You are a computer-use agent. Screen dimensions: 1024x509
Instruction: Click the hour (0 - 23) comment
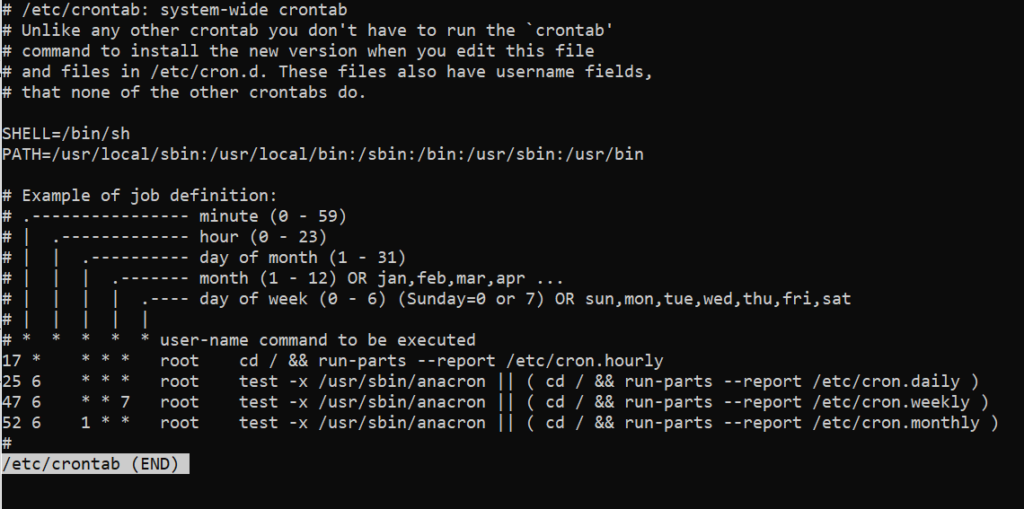click(x=263, y=237)
